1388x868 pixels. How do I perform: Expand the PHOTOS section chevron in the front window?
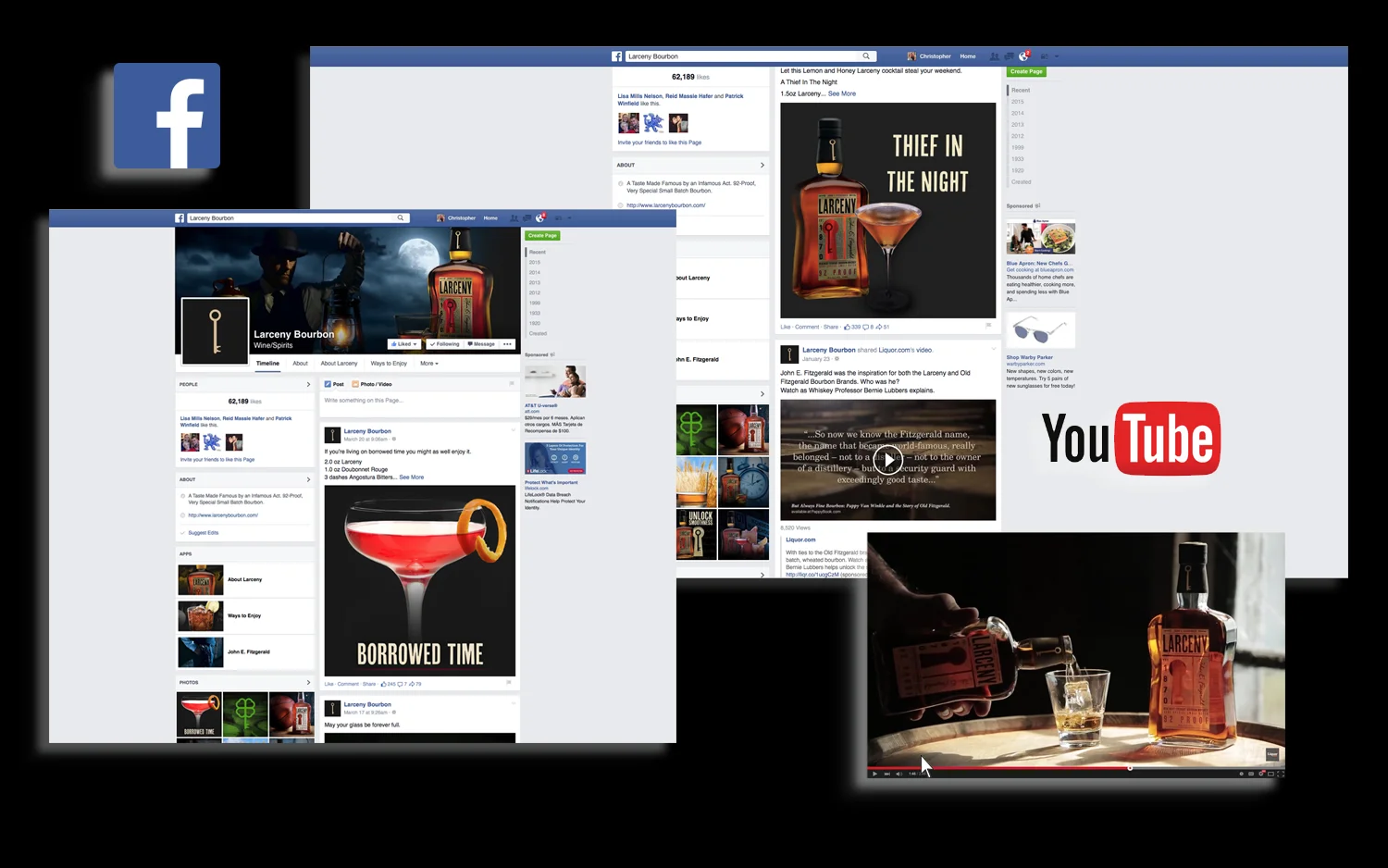click(x=308, y=682)
